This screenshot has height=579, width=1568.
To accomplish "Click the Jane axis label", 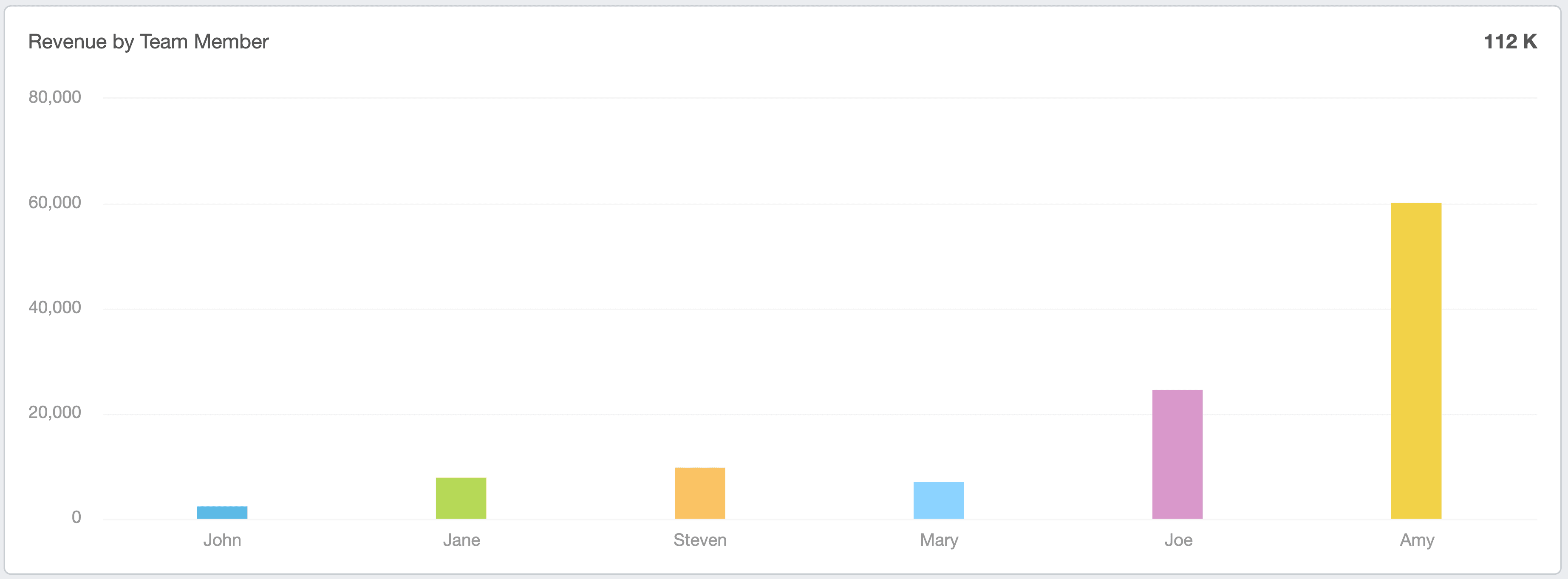I will pos(461,540).
